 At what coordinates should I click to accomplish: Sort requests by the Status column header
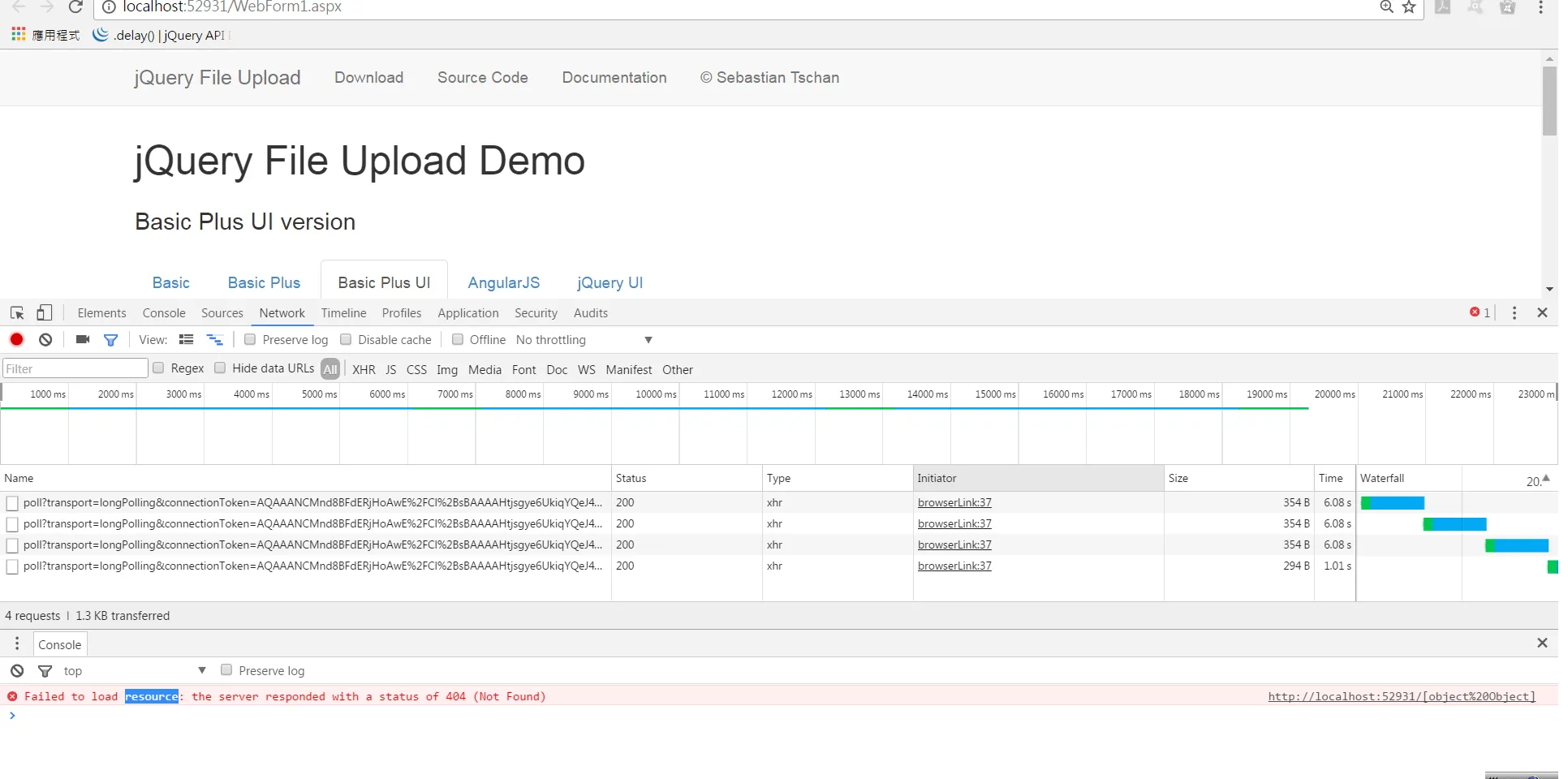click(687, 479)
